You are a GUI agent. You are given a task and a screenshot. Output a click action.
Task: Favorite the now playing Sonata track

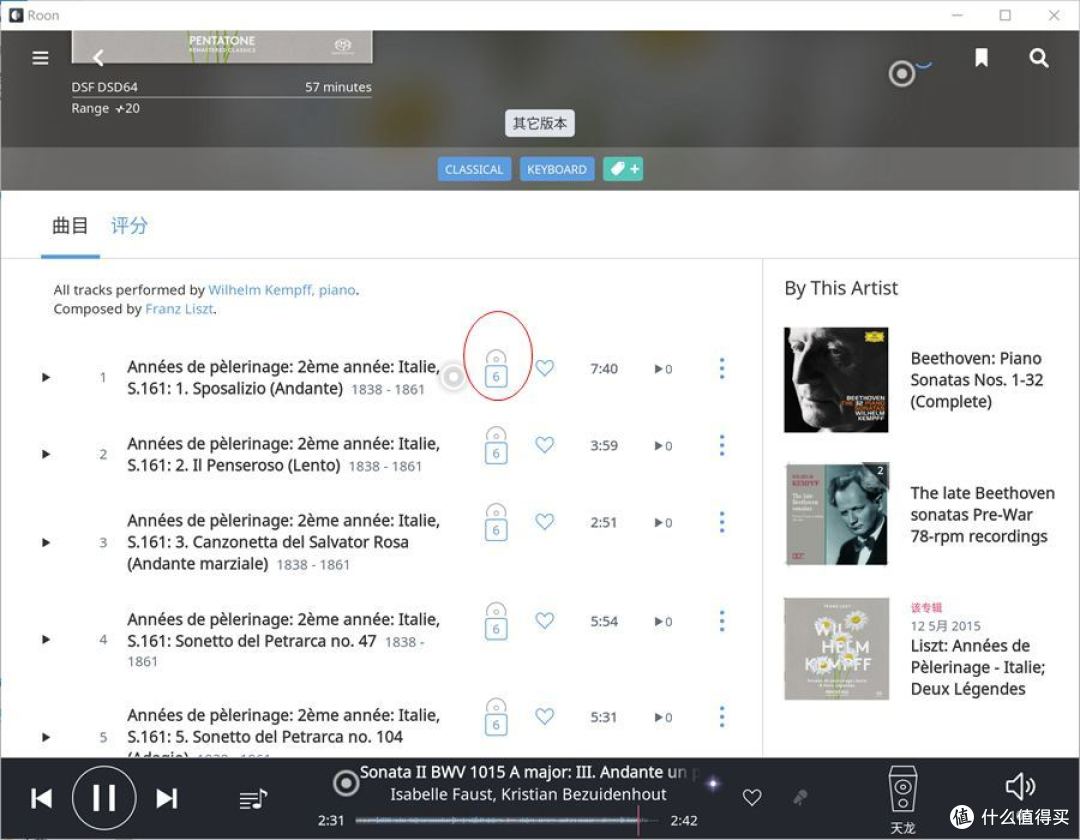pyautogui.click(x=752, y=797)
